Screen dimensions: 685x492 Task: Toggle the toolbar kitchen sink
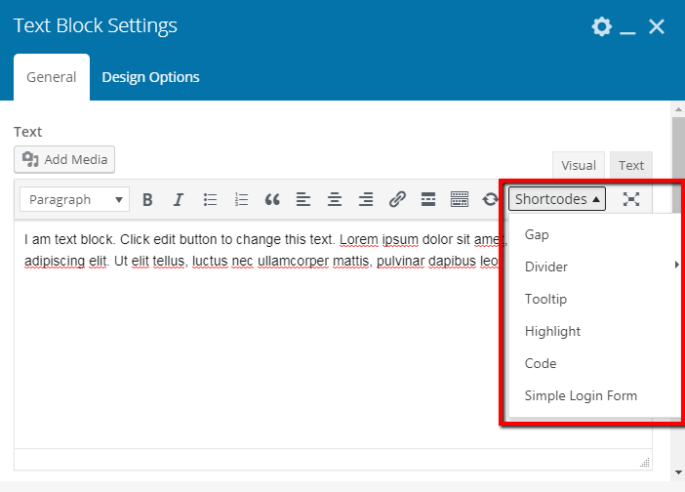click(x=459, y=200)
